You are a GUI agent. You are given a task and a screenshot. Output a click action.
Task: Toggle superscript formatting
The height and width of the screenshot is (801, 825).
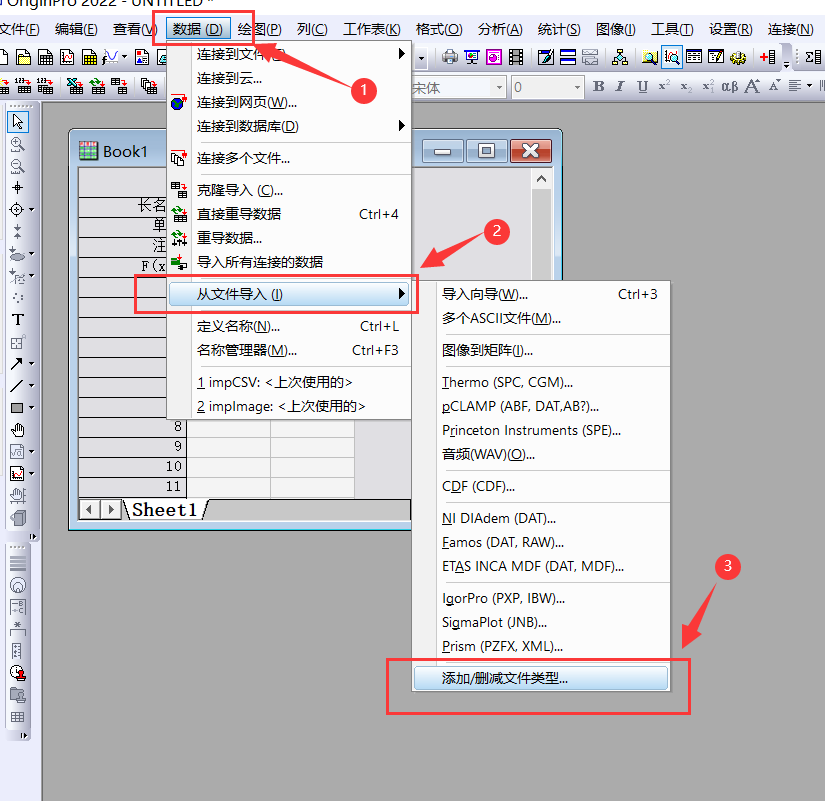(x=664, y=86)
